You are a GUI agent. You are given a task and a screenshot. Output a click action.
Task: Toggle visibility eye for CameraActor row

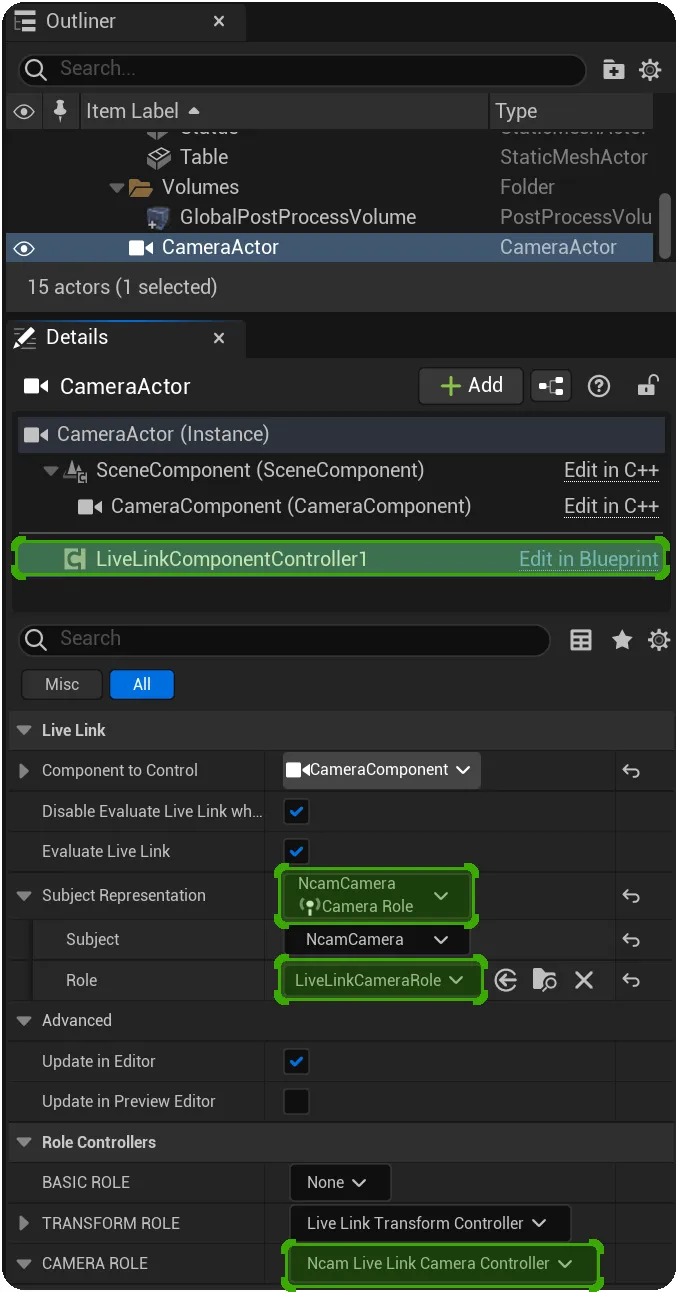(24, 248)
